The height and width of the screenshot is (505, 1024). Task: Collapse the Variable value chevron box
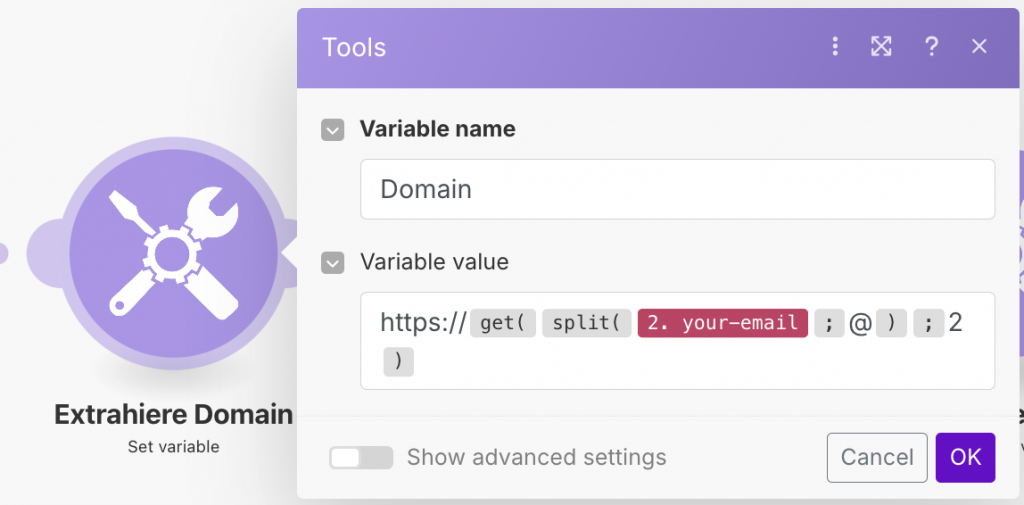point(333,263)
